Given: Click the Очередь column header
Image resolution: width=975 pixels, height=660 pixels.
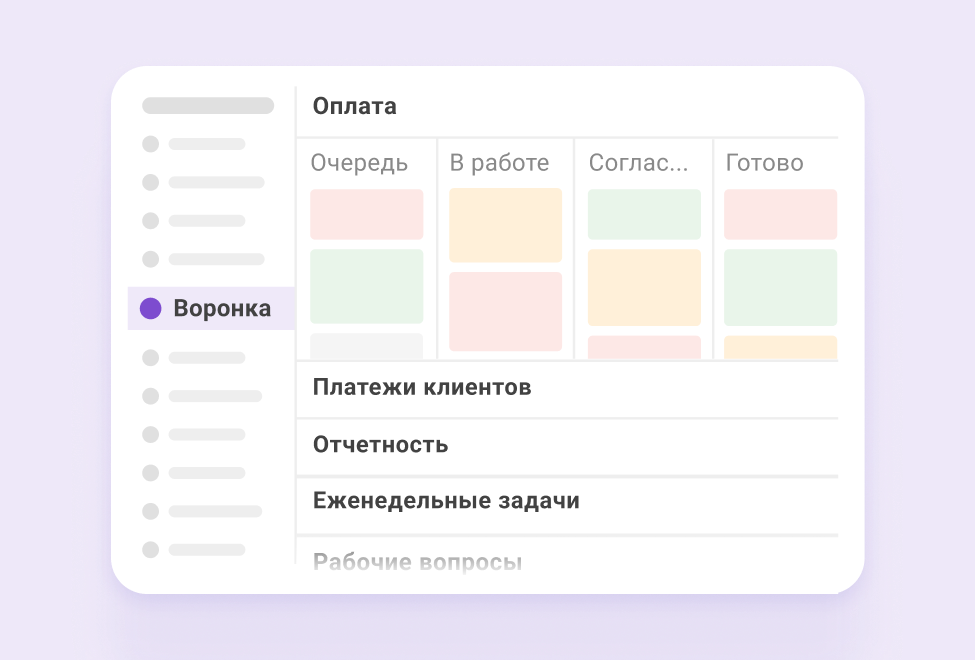Looking at the screenshot, I should coord(359,163).
